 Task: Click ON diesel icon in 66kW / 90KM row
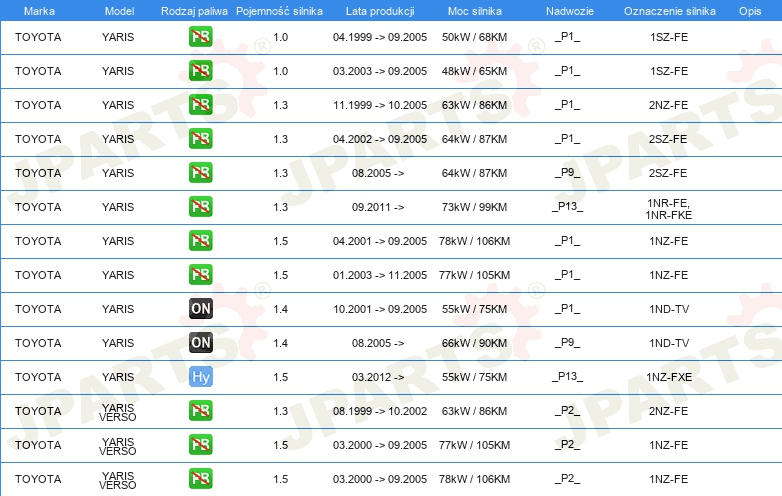(200, 342)
